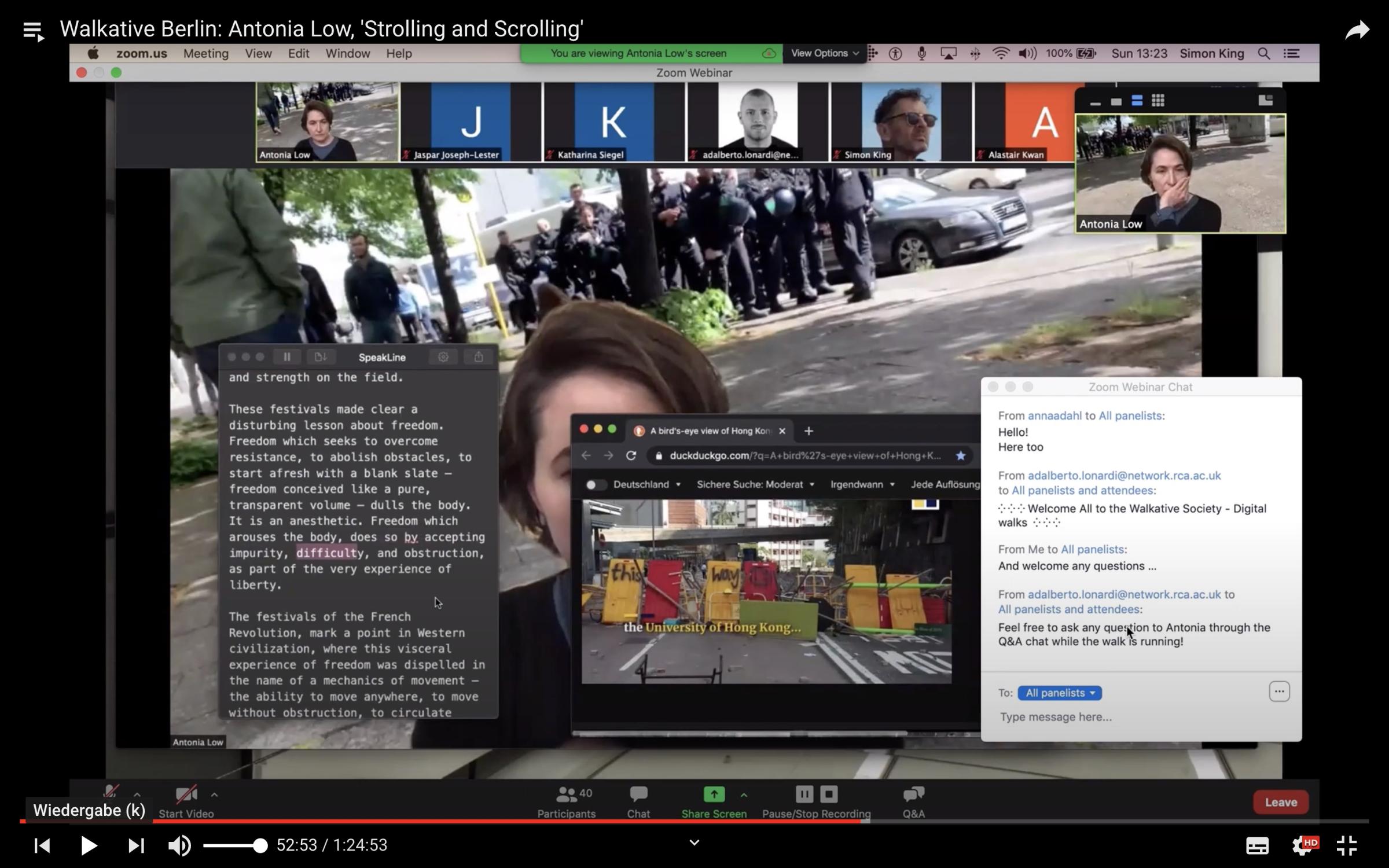Expand the Sichere Suche: Moderat filter
This screenshot has height=868, width=1389.
pyautogui.click(x=755, y=484)
